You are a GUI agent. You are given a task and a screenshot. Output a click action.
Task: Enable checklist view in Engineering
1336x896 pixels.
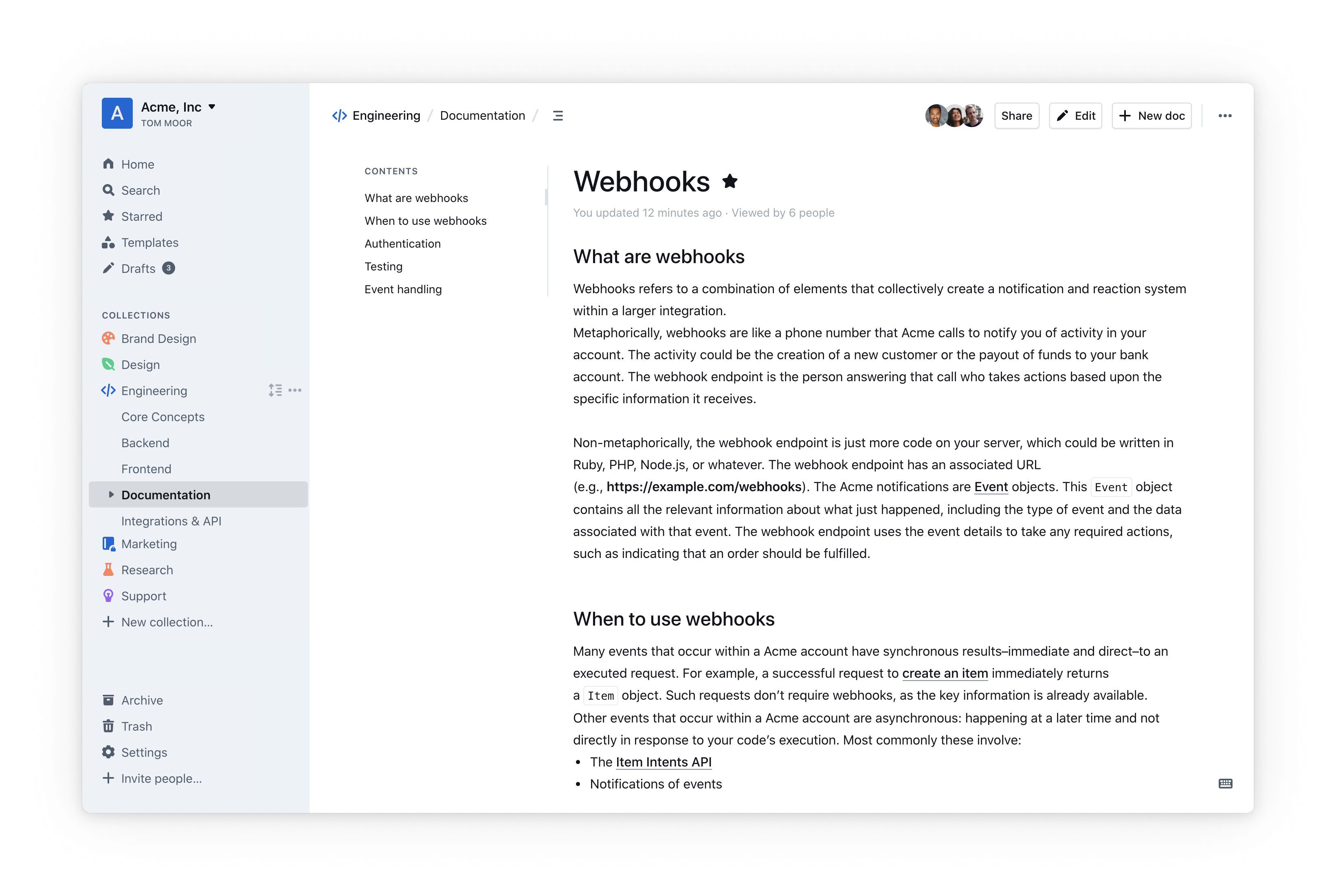(x=275, y=391)
